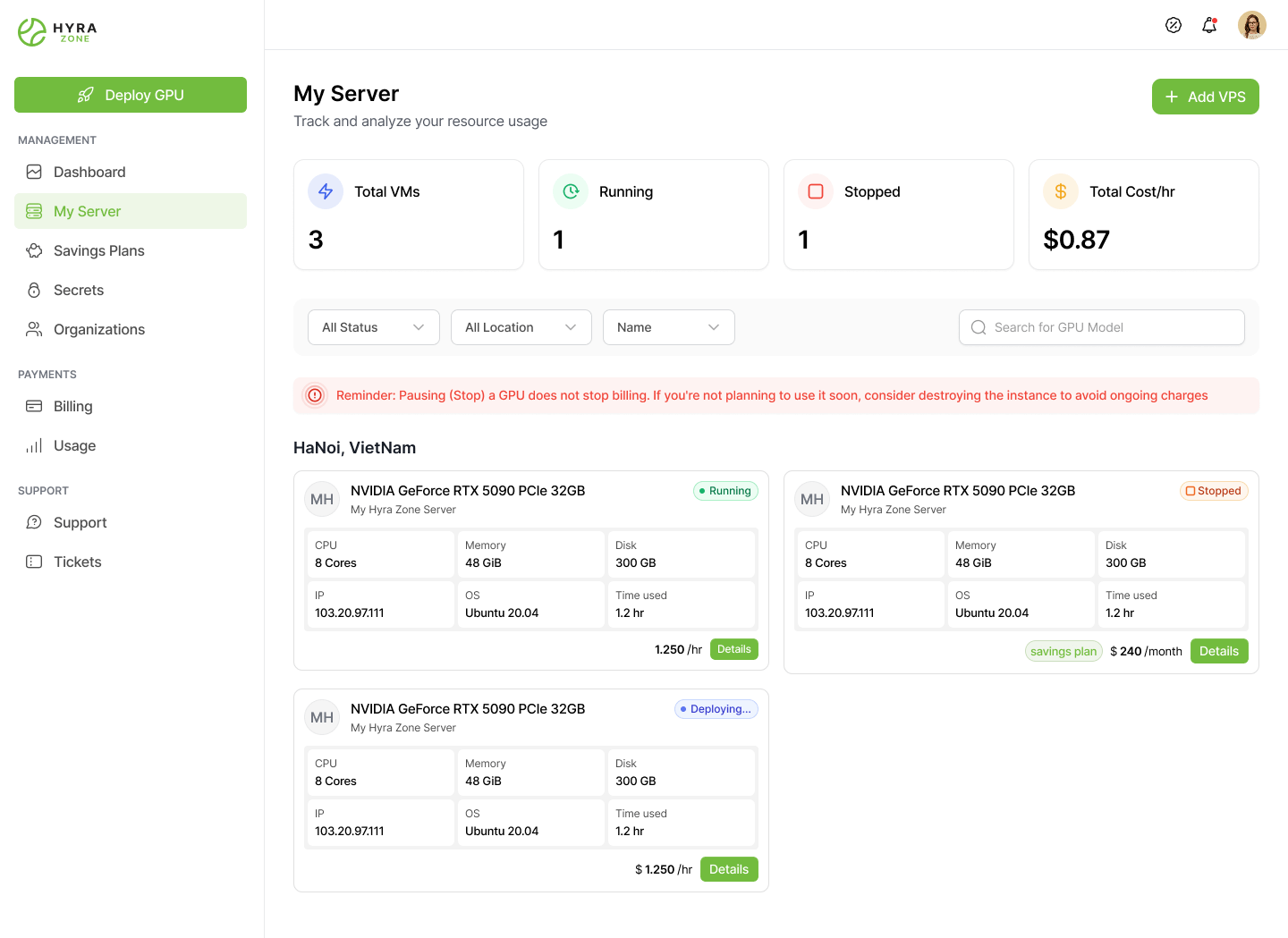Open the notification bell
The height and width of the screenshot is (938, 1288).
(1209, 25)
